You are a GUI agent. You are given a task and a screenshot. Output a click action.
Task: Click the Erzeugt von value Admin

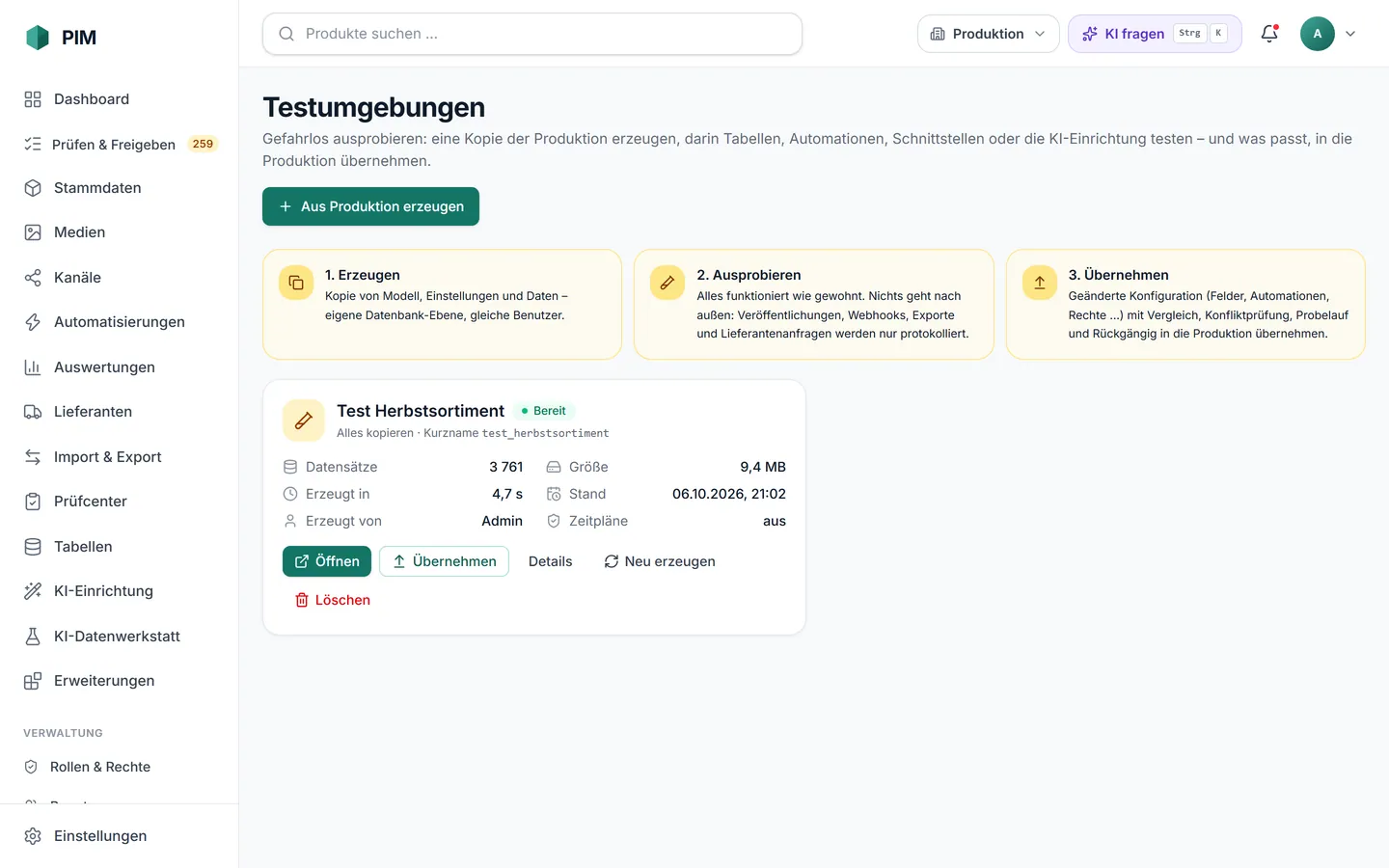(503, 521)
